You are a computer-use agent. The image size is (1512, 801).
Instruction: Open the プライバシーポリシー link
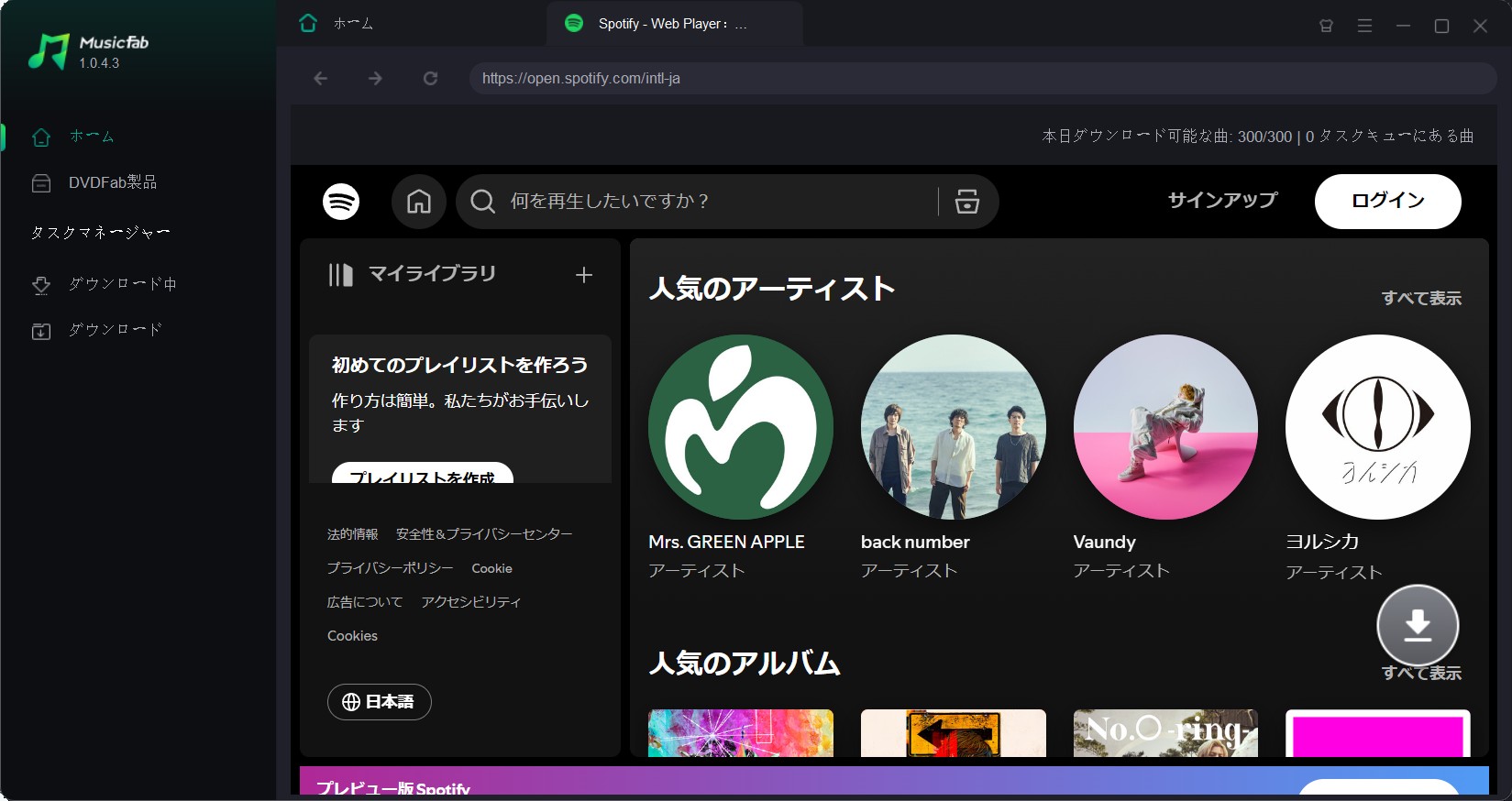tap(391, 568)
